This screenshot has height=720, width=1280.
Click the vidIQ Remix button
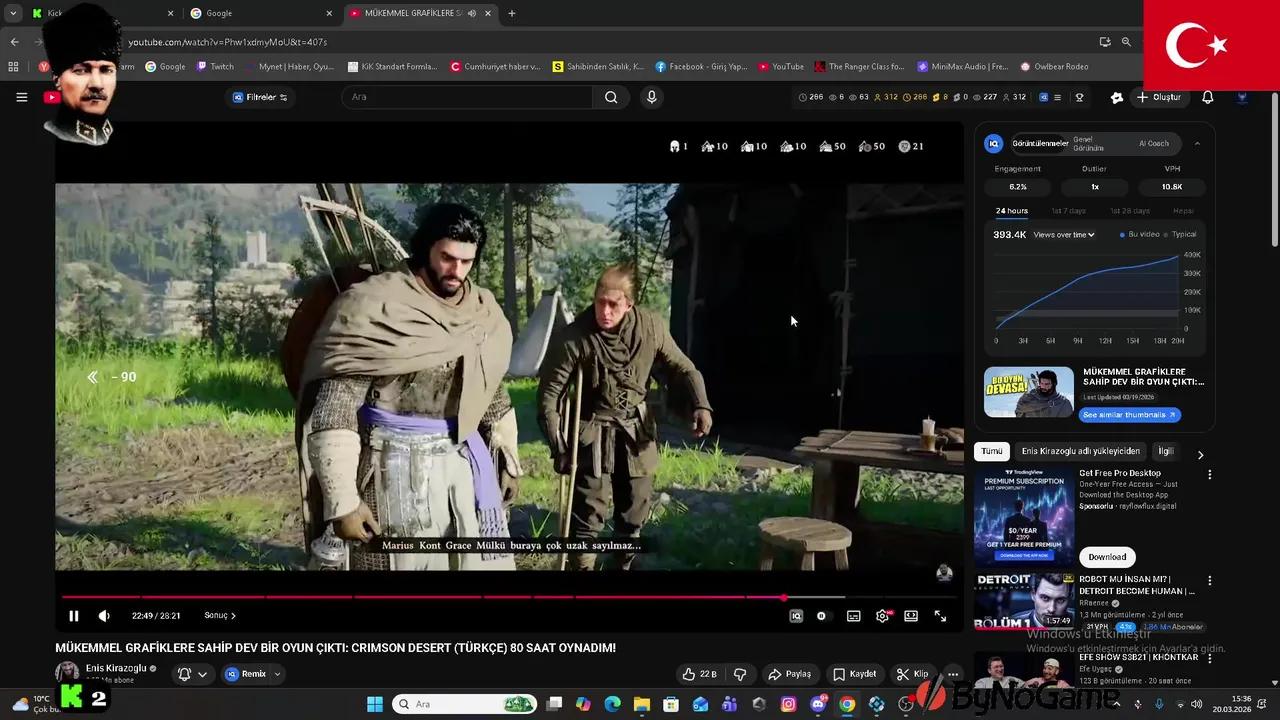pos(246,674)
